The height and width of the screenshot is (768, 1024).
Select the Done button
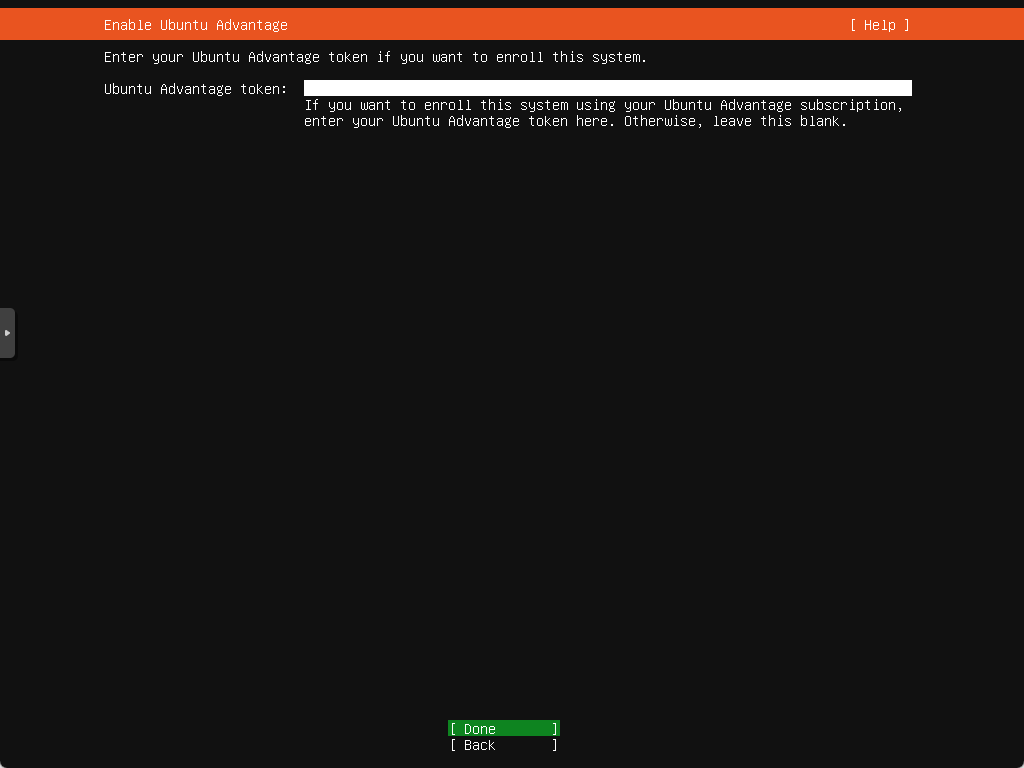click(x=504, y=728)
